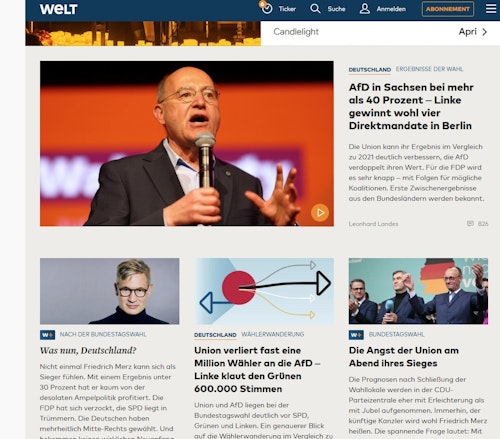The height and width of the screenshot is (439, 500).
Task: Open Die Angst der Union article
Action: 404,357
